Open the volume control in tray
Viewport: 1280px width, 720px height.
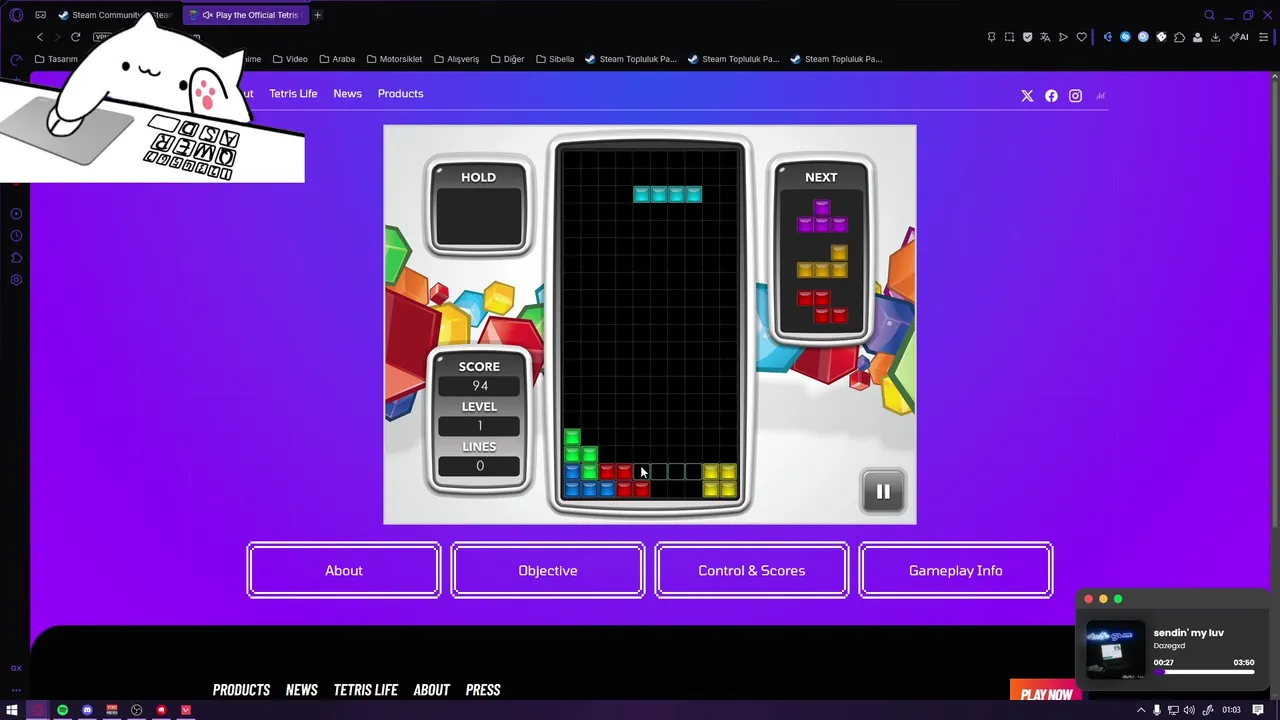tap(1190, 710)
